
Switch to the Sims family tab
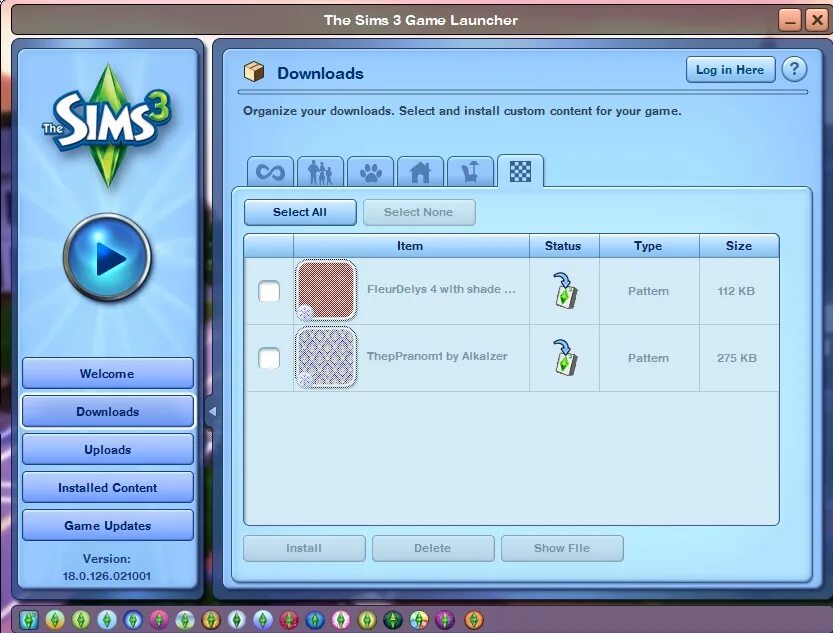pos(320,172)
